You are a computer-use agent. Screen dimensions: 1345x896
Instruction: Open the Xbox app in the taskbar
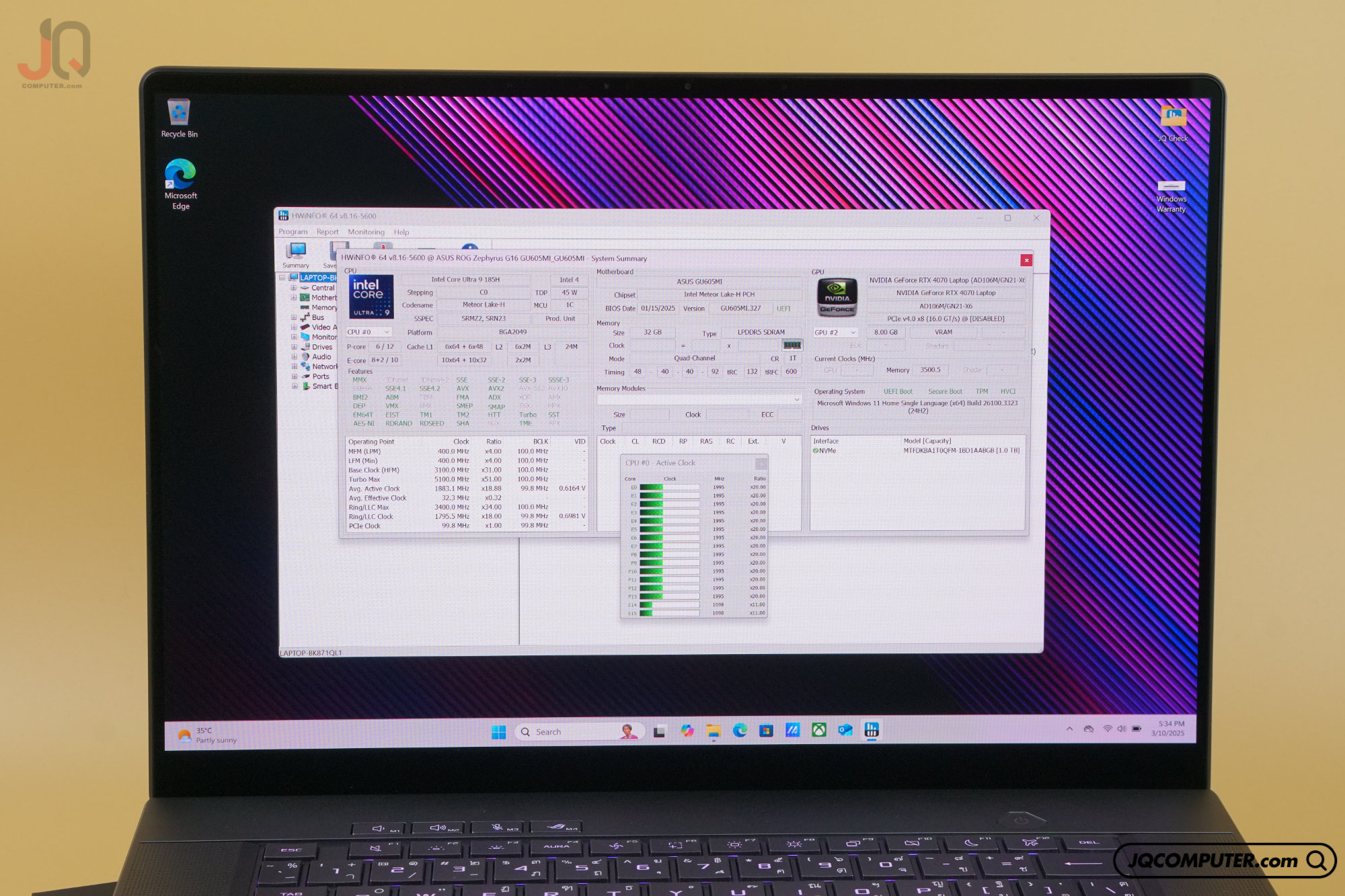point(818,730)
